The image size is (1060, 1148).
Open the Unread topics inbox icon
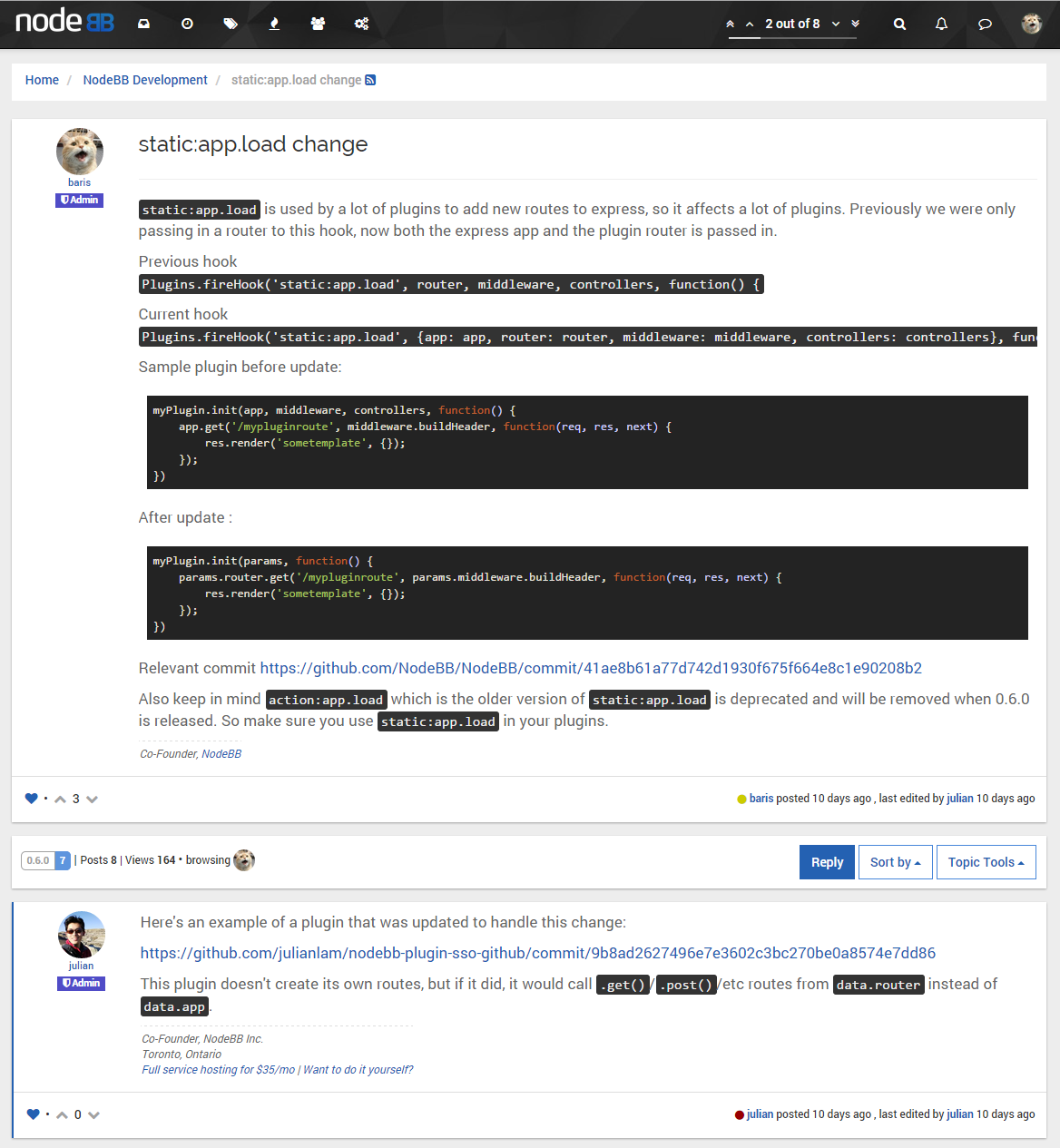[x=142, y=24]
